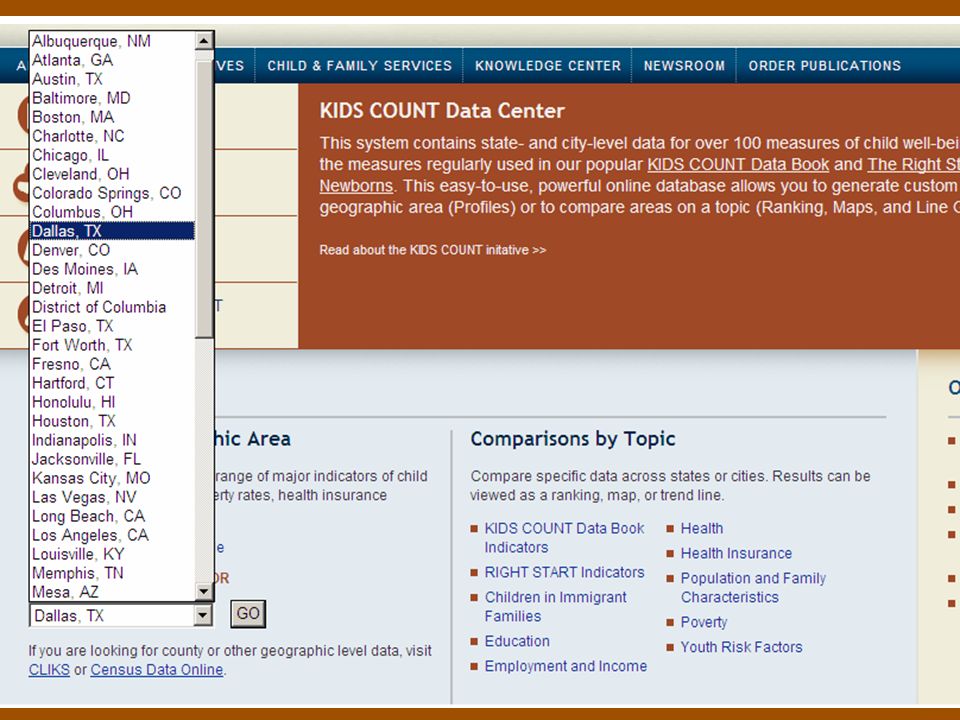
Task: Select El Paso, TX from the list
Action: (113, 326)
